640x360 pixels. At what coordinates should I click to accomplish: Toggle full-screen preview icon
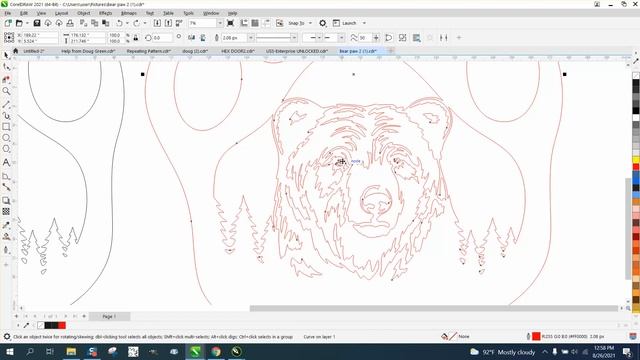tap(230, 23)
